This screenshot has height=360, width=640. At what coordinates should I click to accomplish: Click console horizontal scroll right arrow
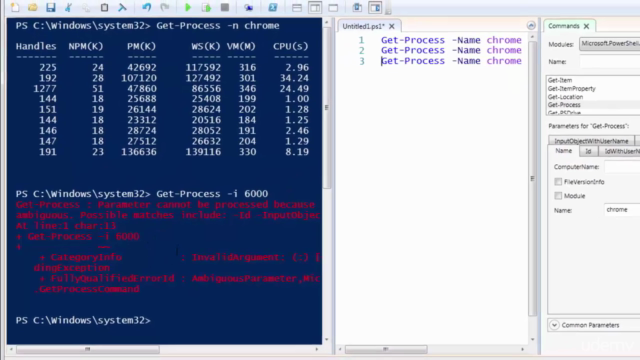[317, 349]
